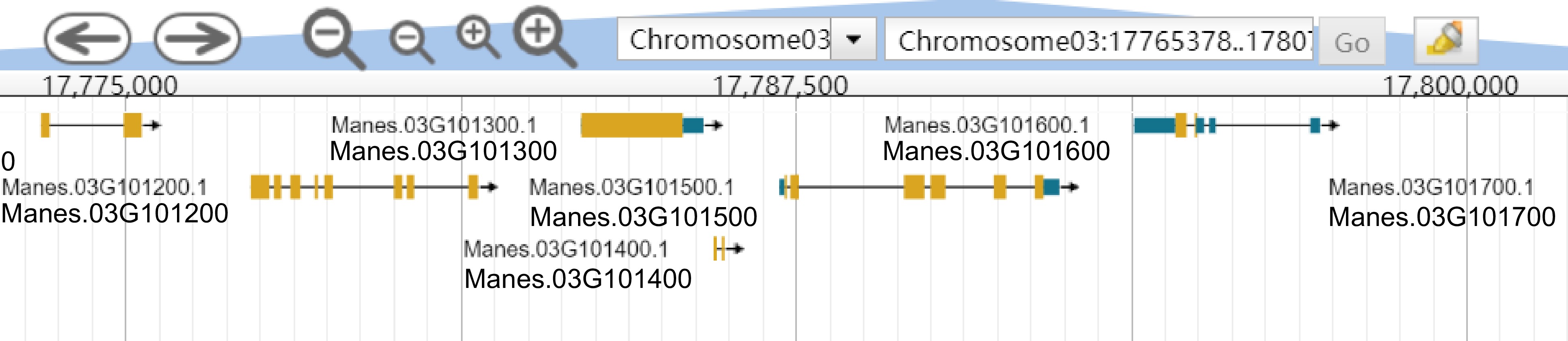Screen dimensions: 1568x341
Task: Select the Manes.03G101400.1 gene feature glyph
Action: pos(720,249)
